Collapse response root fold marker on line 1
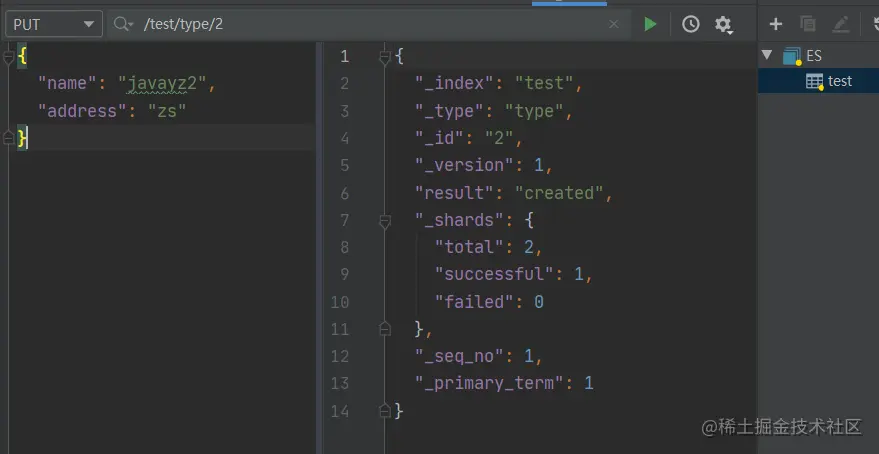 [x=385, y=57]
